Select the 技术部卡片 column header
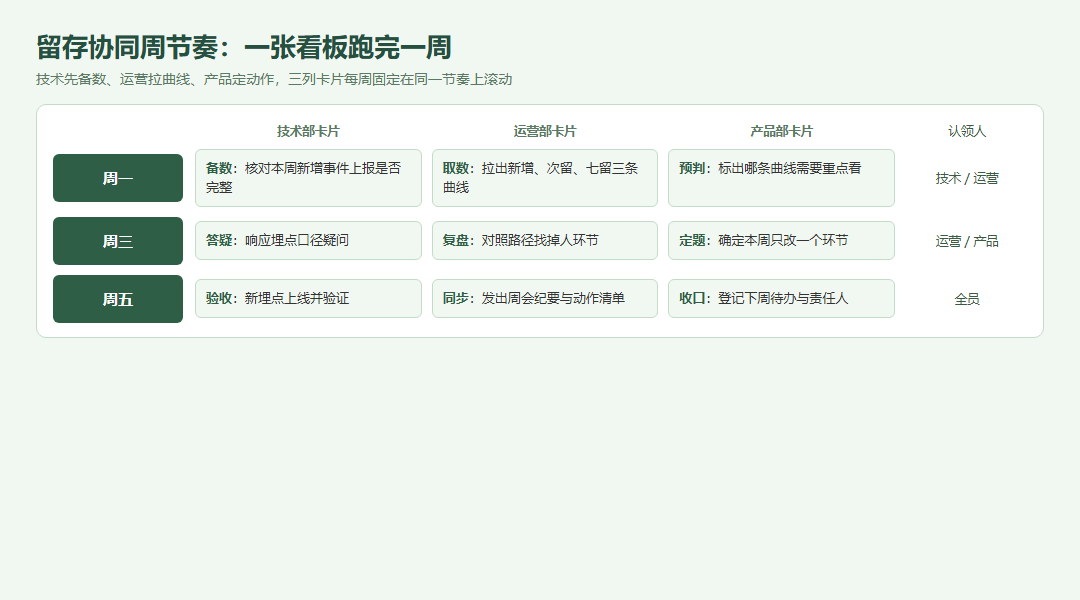This screenshot has width=1080, height=600. (308, 131)
